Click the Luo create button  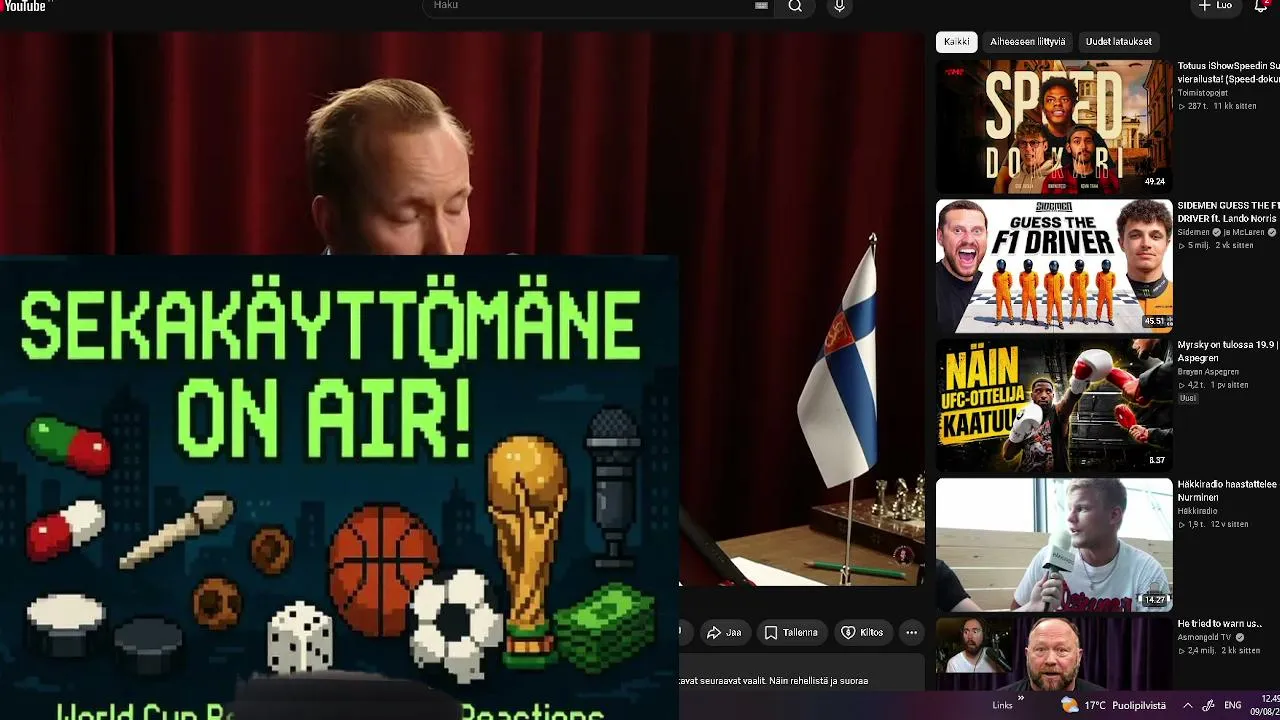tap(1216, 6)
